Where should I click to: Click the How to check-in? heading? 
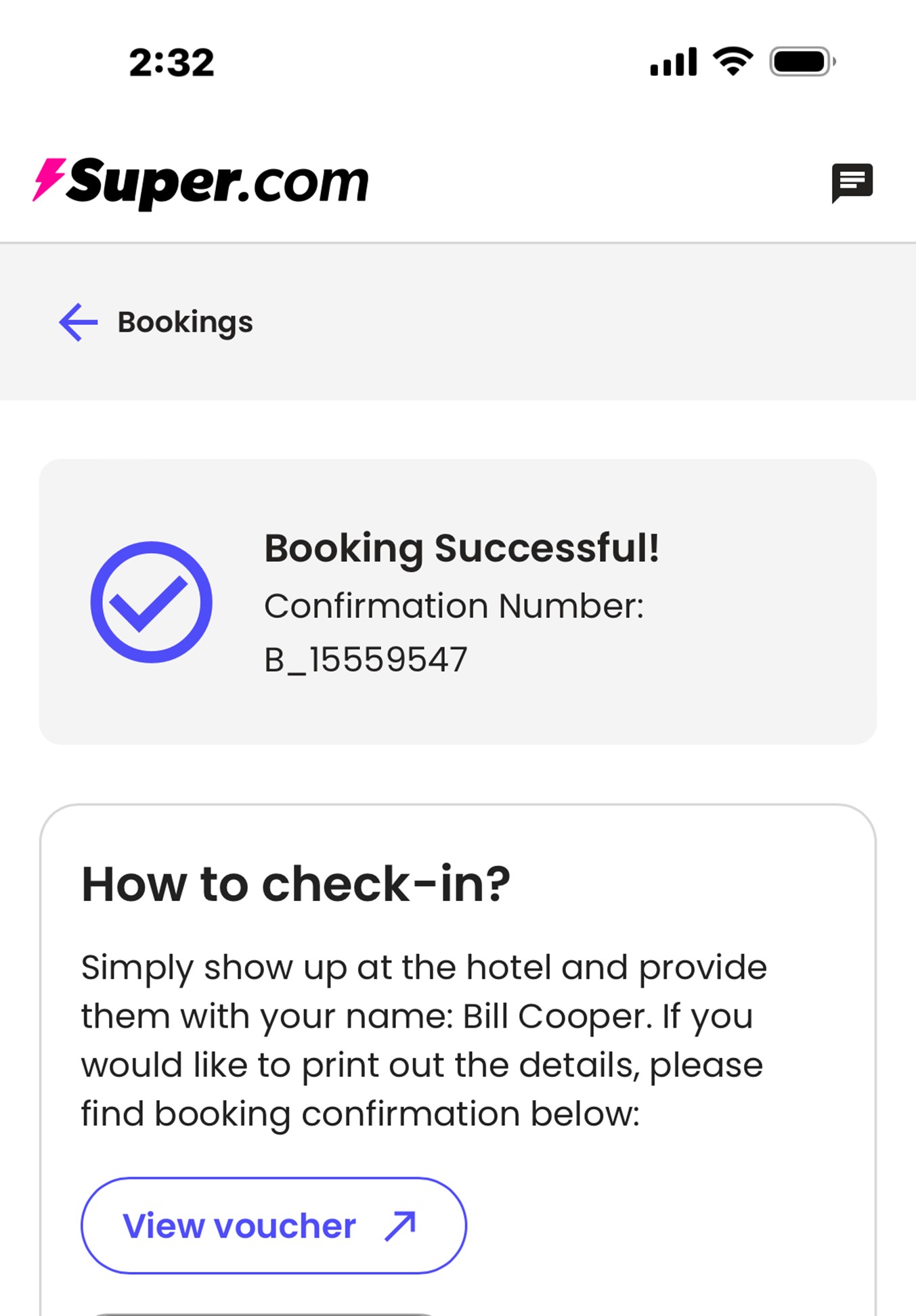[x=296, y=884]
